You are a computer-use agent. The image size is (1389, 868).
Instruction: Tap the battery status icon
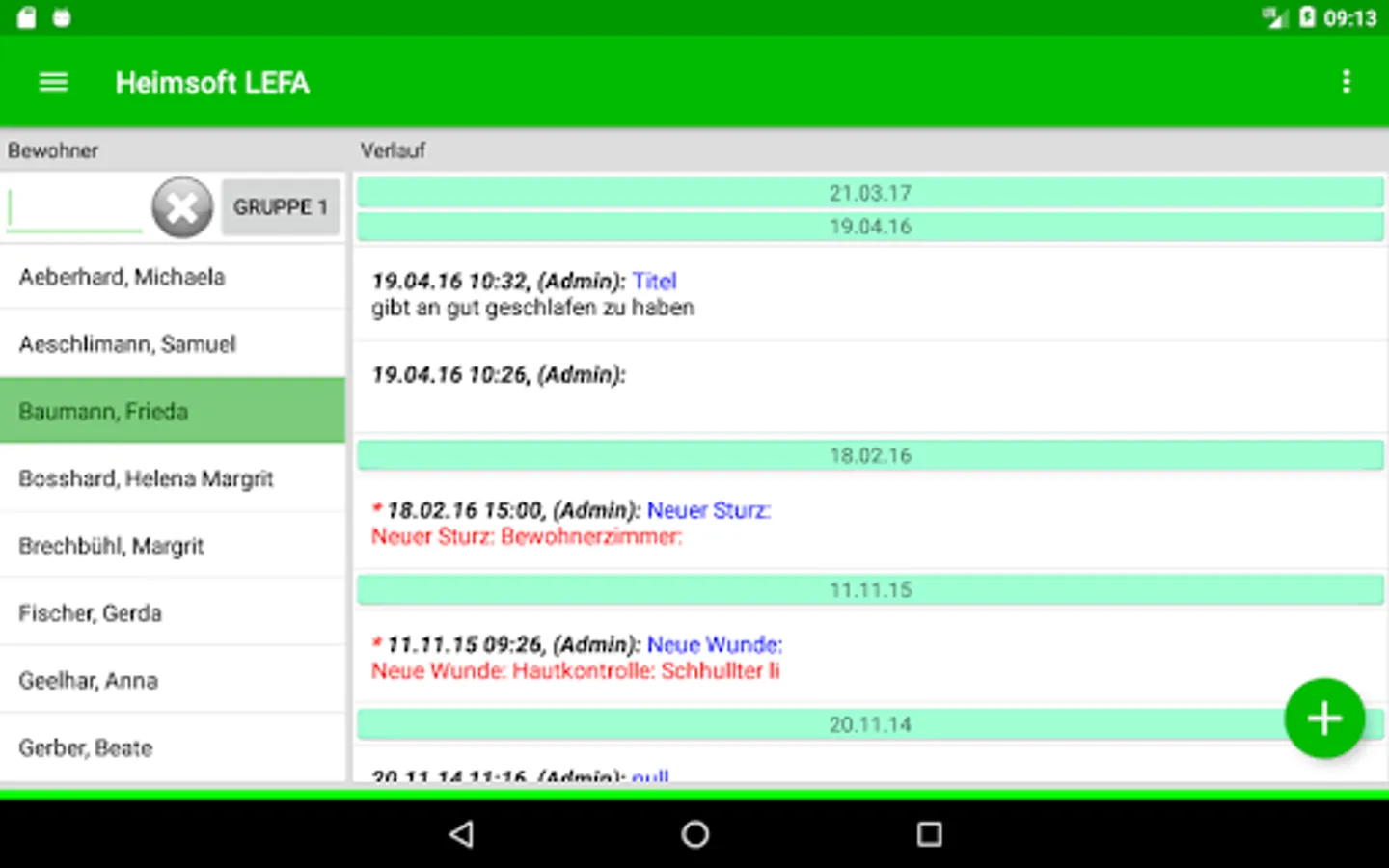(1307, 16)
